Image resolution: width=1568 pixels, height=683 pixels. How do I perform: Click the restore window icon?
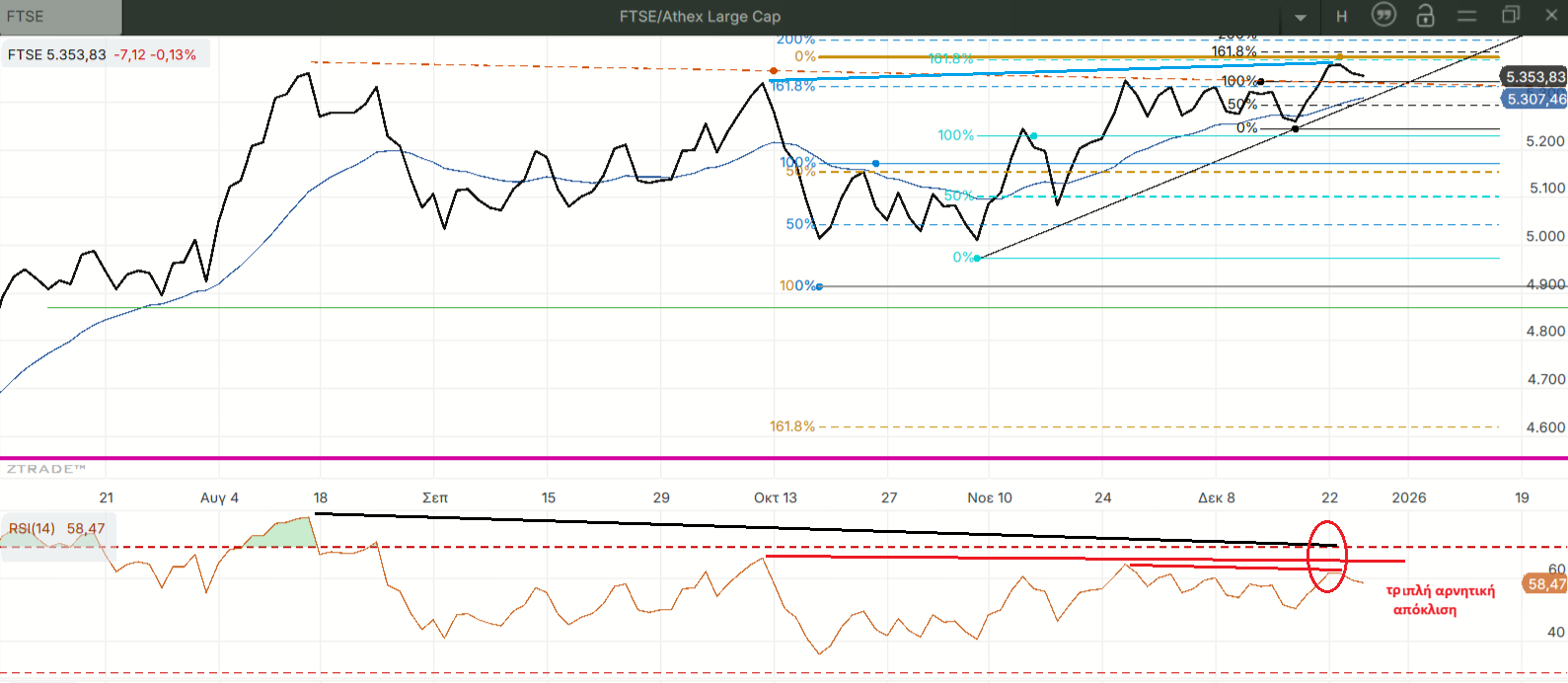[x=1510, y=16]
